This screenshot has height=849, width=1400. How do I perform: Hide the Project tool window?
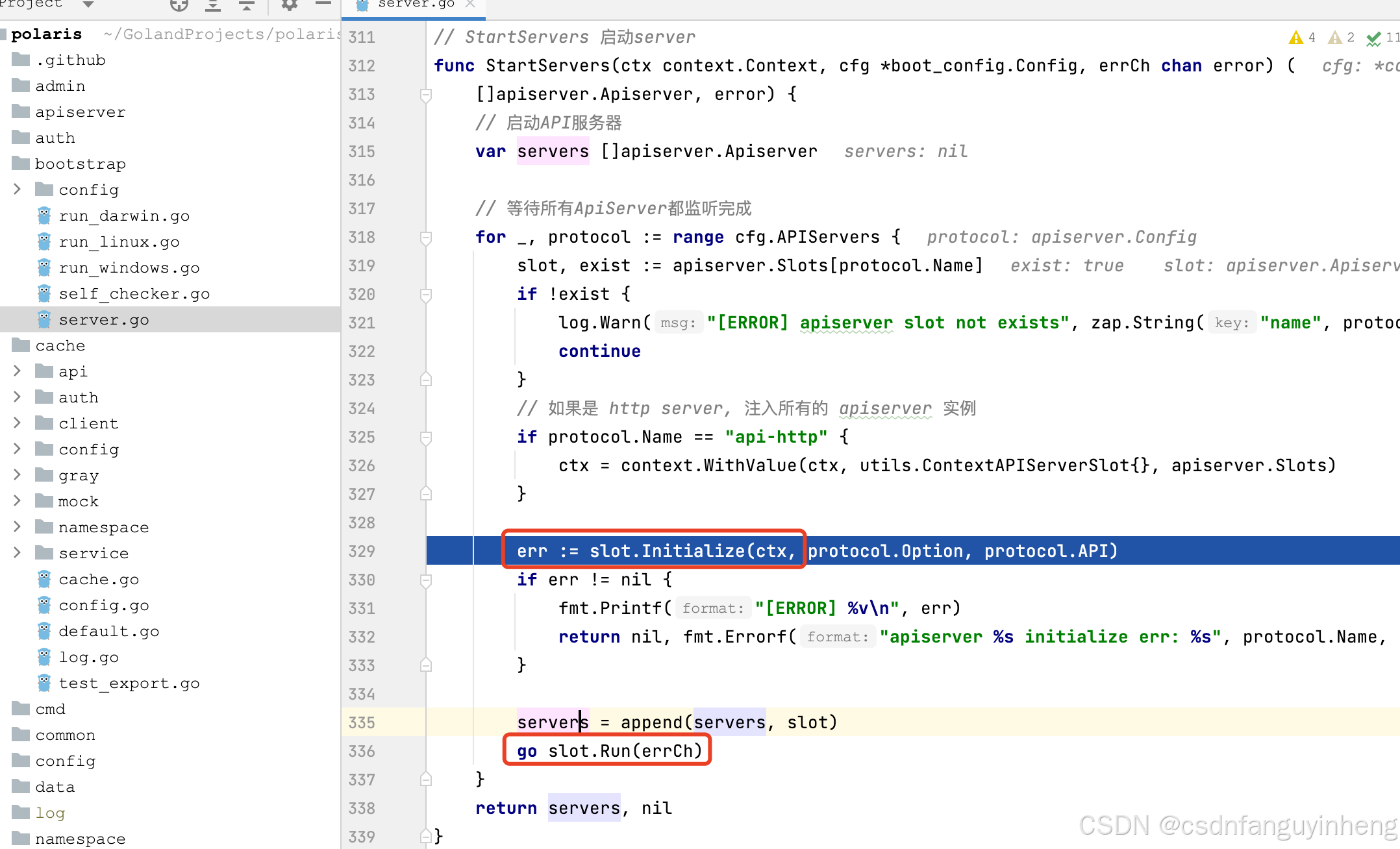coord(323,4)
